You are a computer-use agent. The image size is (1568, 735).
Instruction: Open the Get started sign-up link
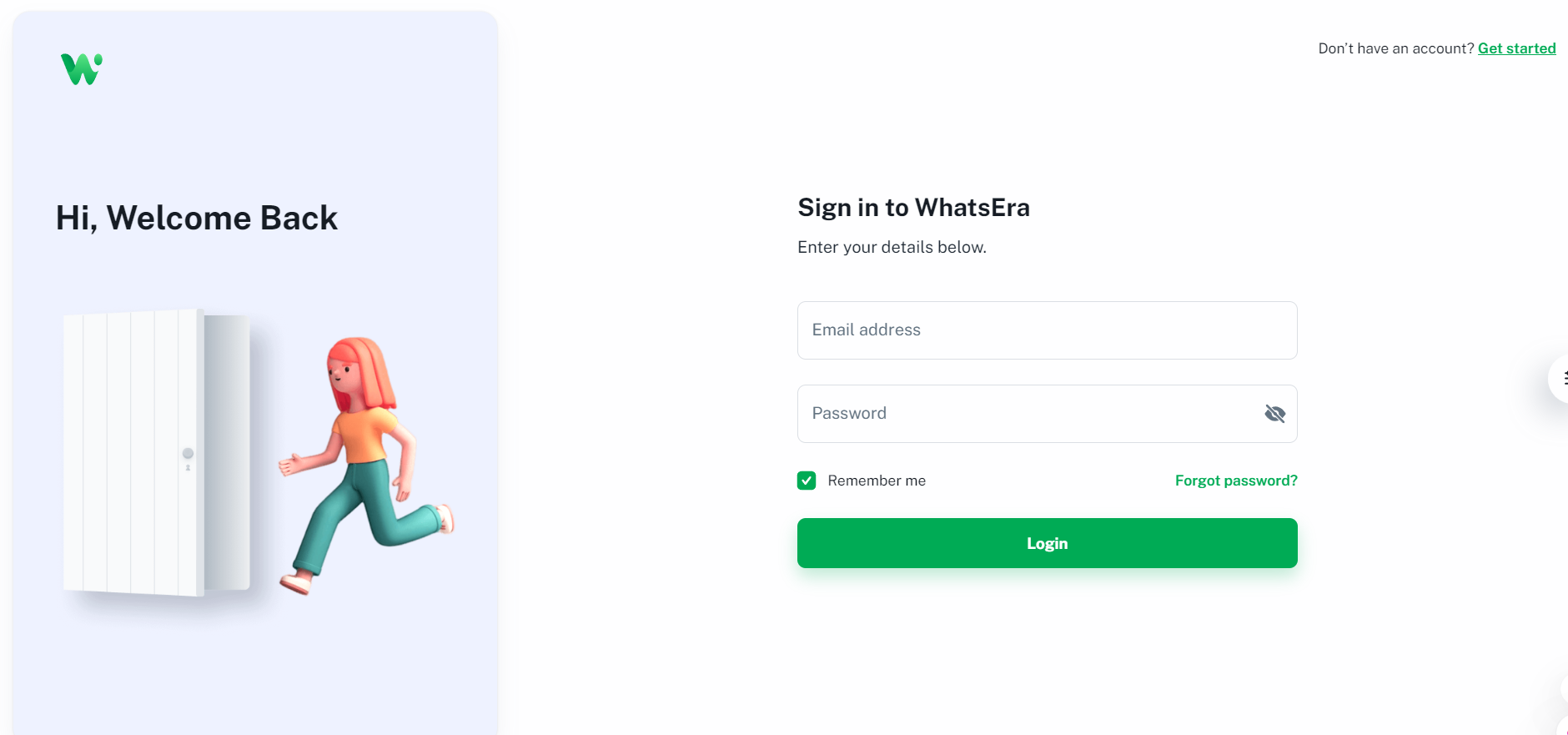click(x=1516, y=48)
